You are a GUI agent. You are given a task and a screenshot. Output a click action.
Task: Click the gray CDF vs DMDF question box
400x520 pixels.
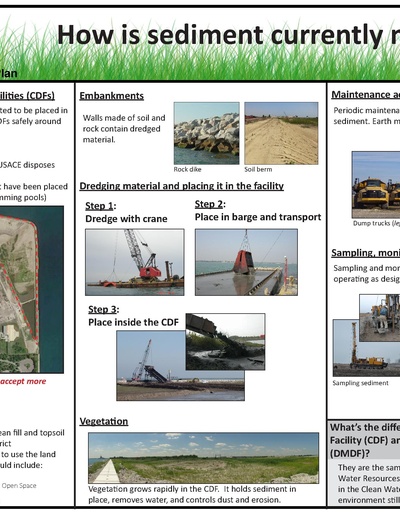tap(364, 463)
